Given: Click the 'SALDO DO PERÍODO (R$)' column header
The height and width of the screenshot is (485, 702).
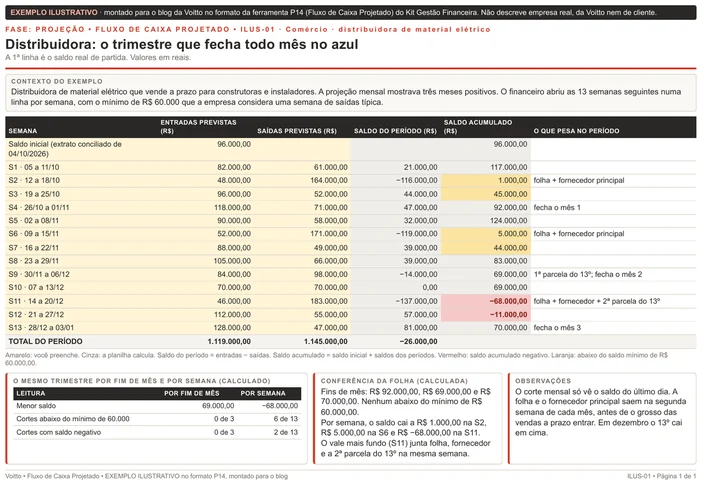Looking at the screenshot, I should pos(395,131).
